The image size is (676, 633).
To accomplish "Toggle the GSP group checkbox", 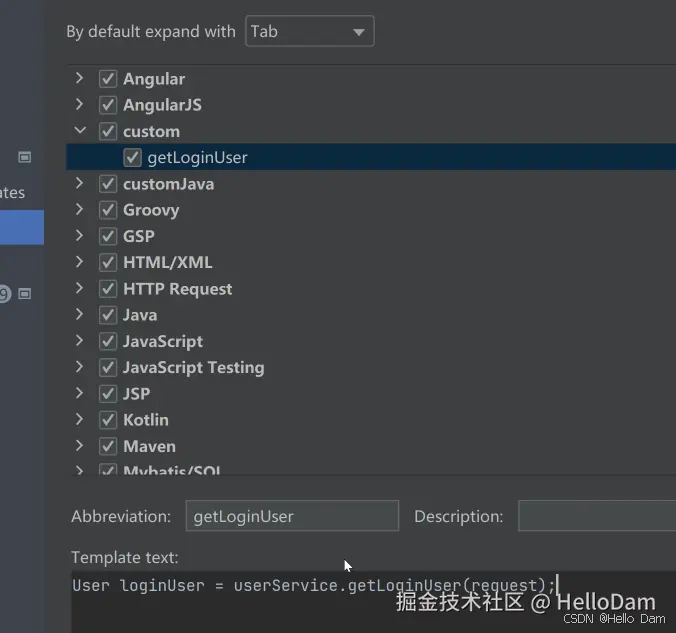I will [x=108, y=236].
